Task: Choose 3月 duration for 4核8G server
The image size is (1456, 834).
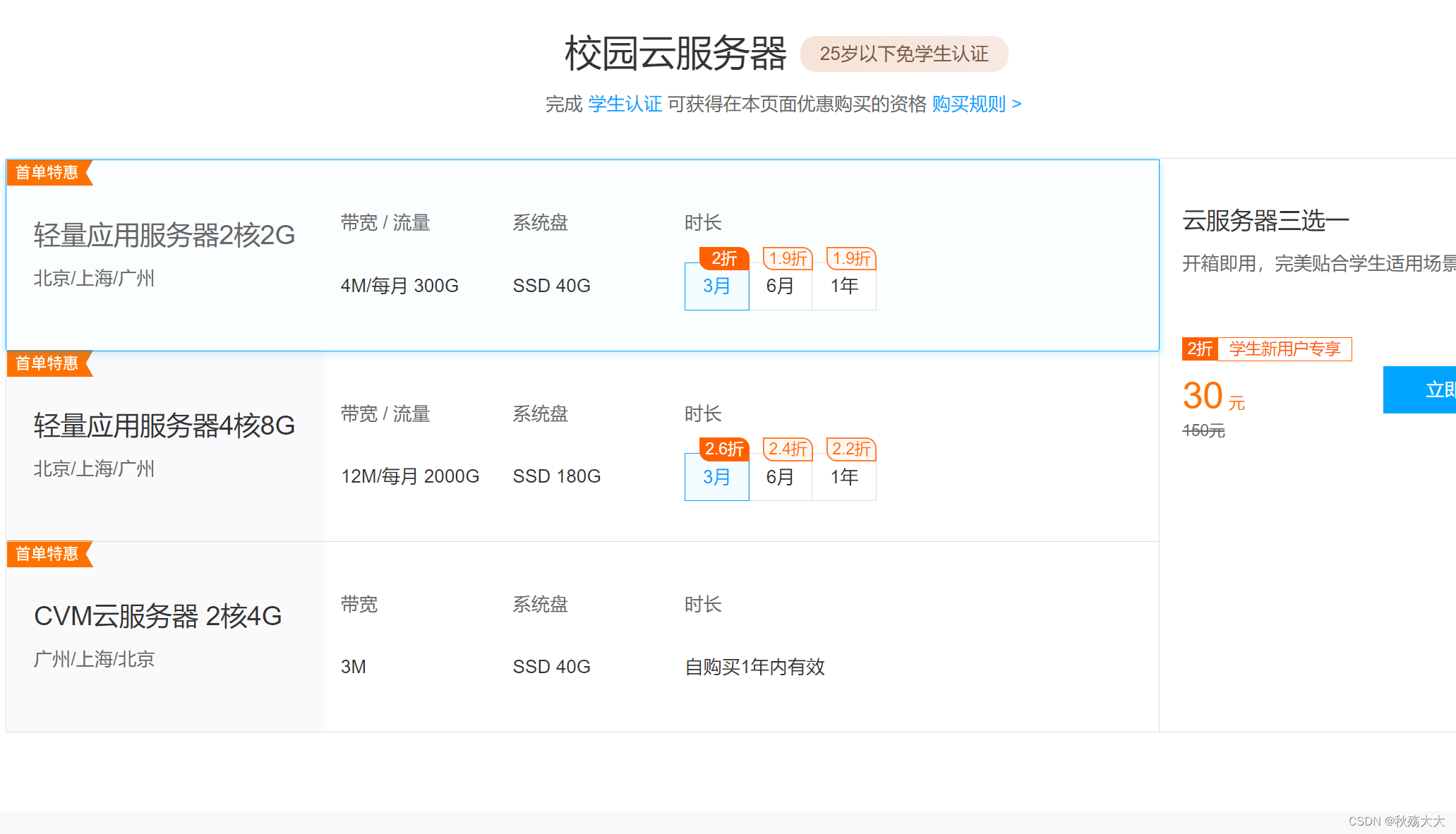Action: pyautogui.click(x=716, y=477)
